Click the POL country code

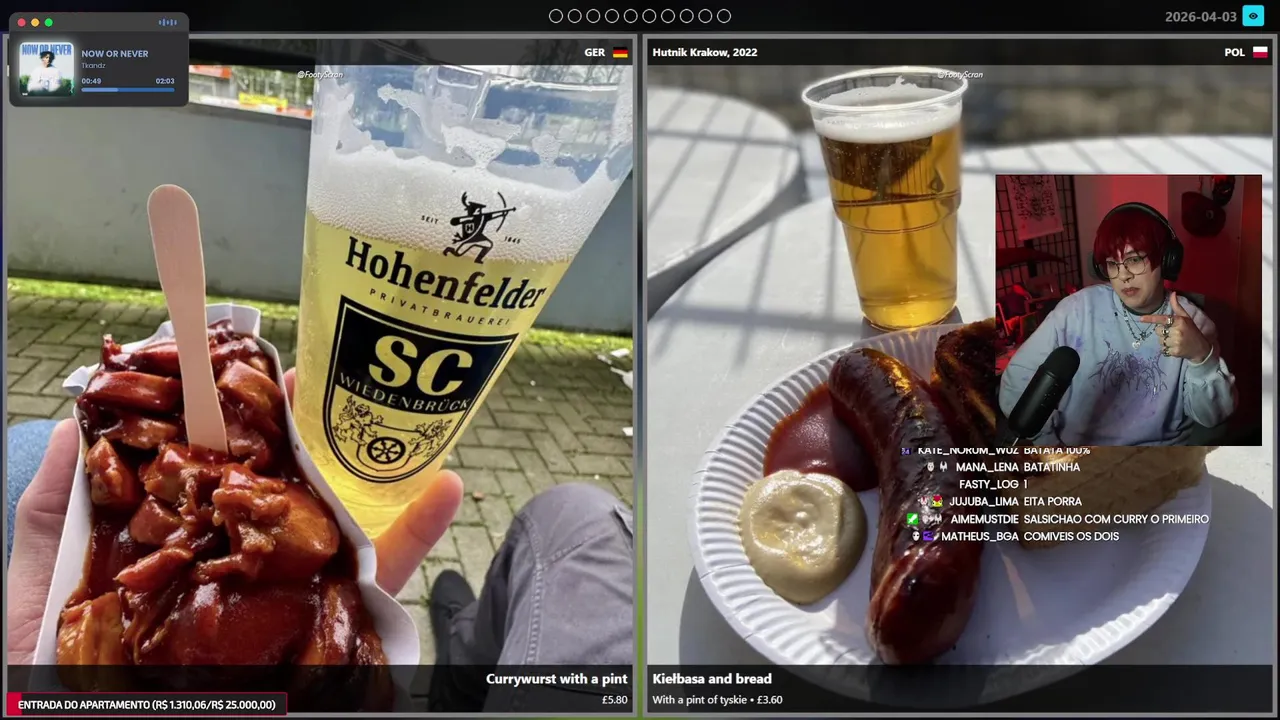[x=1235, y=53]
